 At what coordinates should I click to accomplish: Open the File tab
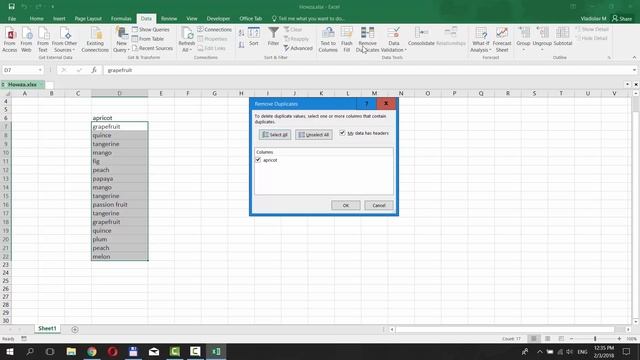point(12,18)
